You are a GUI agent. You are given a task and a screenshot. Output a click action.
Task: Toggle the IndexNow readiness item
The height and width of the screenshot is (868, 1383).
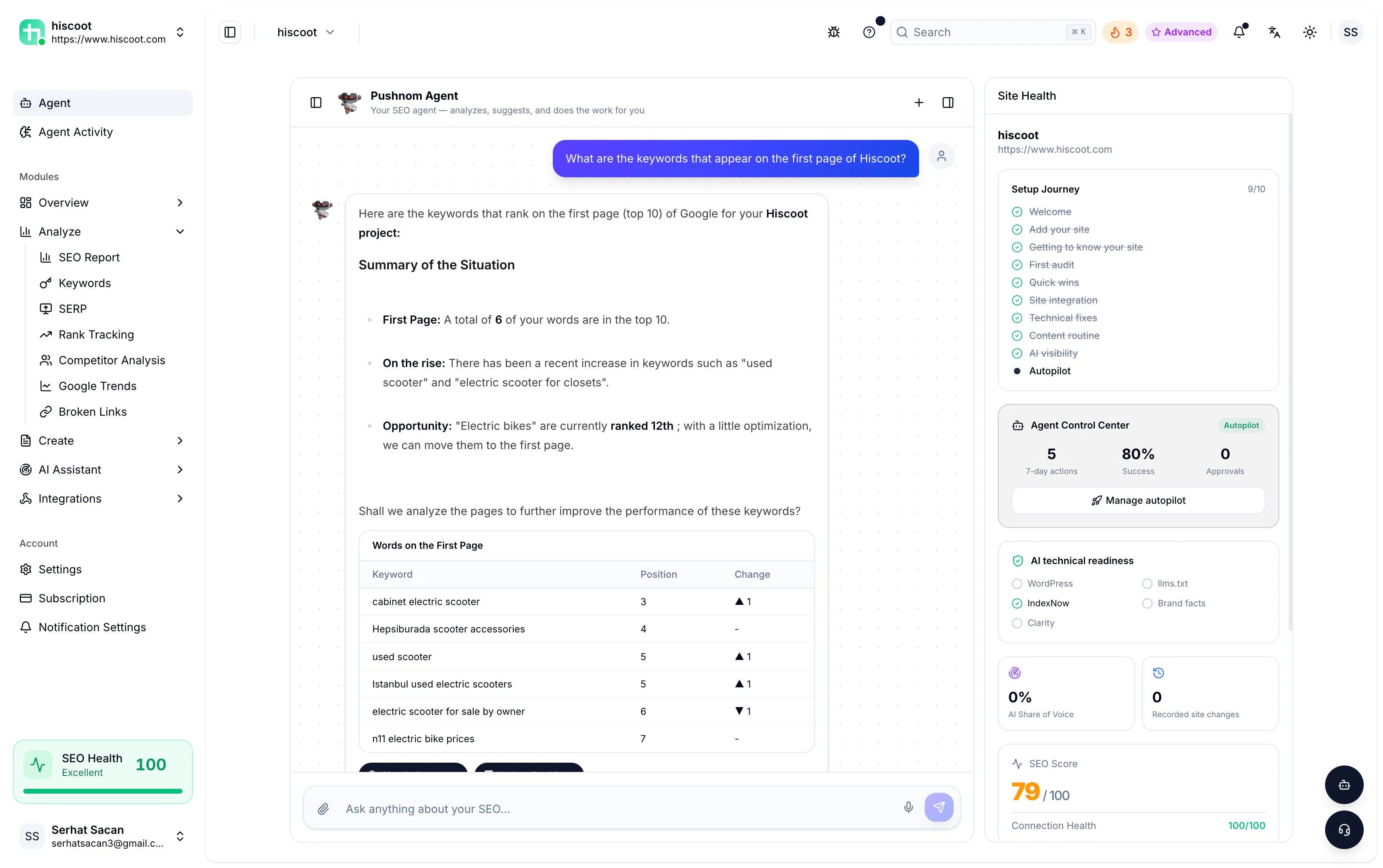(1040, 603)
